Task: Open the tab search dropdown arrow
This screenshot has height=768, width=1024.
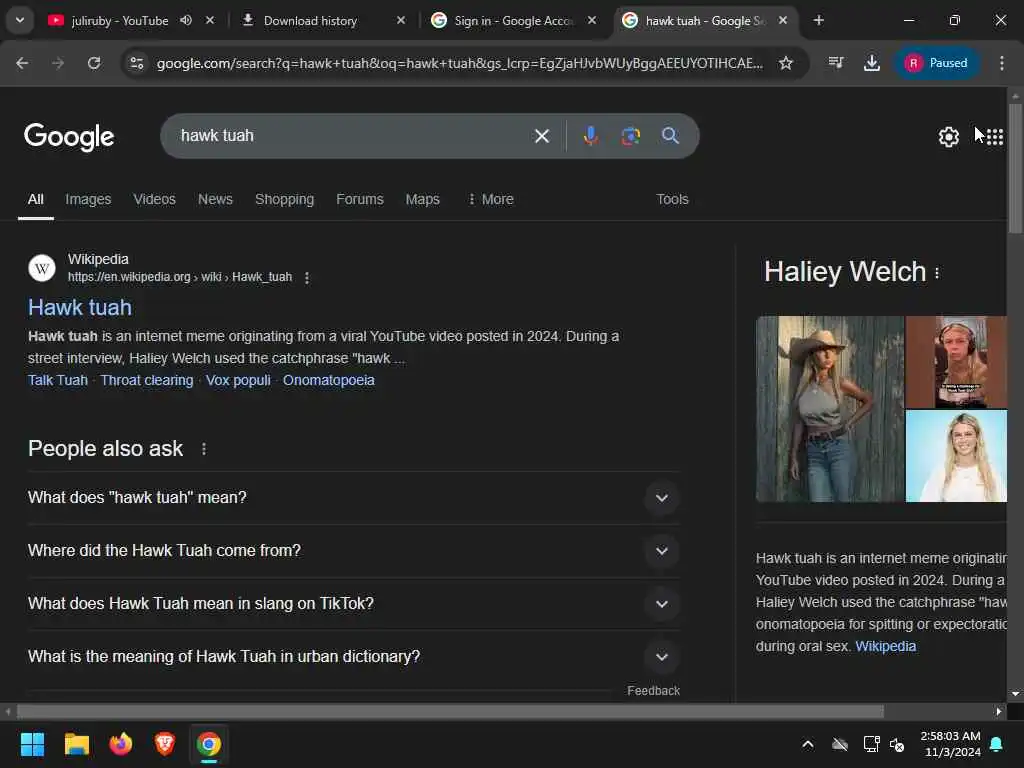Action: [x=20, y=20]
